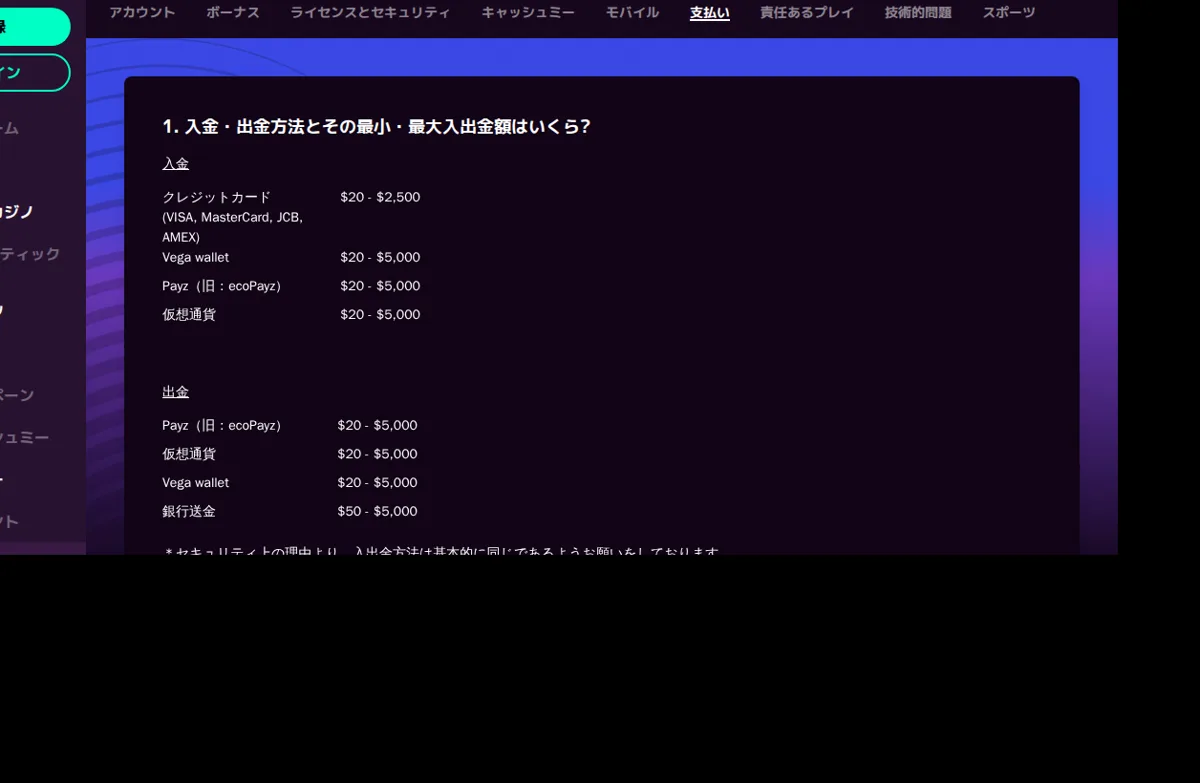This screenshot has width=1200, height=783.
Task: Click the withdrawal amount beside Payz under 出金
Action: point(377,425)
